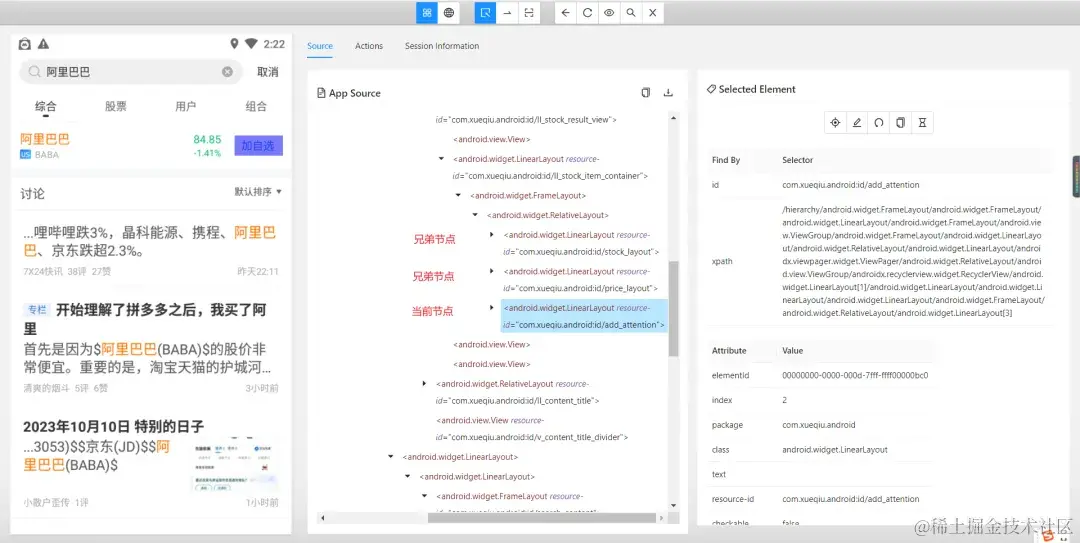1080x543 pixels.
Task: Activate the Select Elements cursor tool
Action: tap(486, 12)
